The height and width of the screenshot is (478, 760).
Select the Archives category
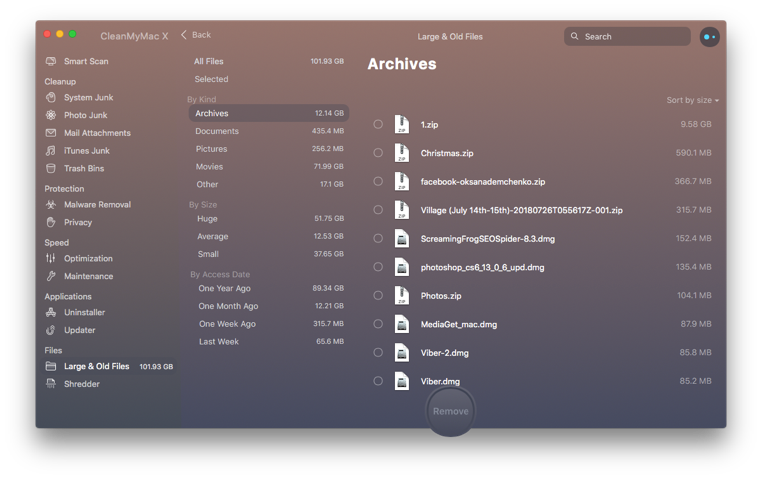click(x=269, y=113)
